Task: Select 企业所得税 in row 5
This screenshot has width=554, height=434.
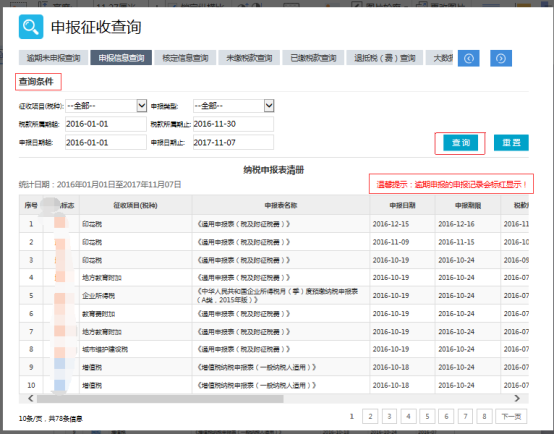Action: pos(99,296)
